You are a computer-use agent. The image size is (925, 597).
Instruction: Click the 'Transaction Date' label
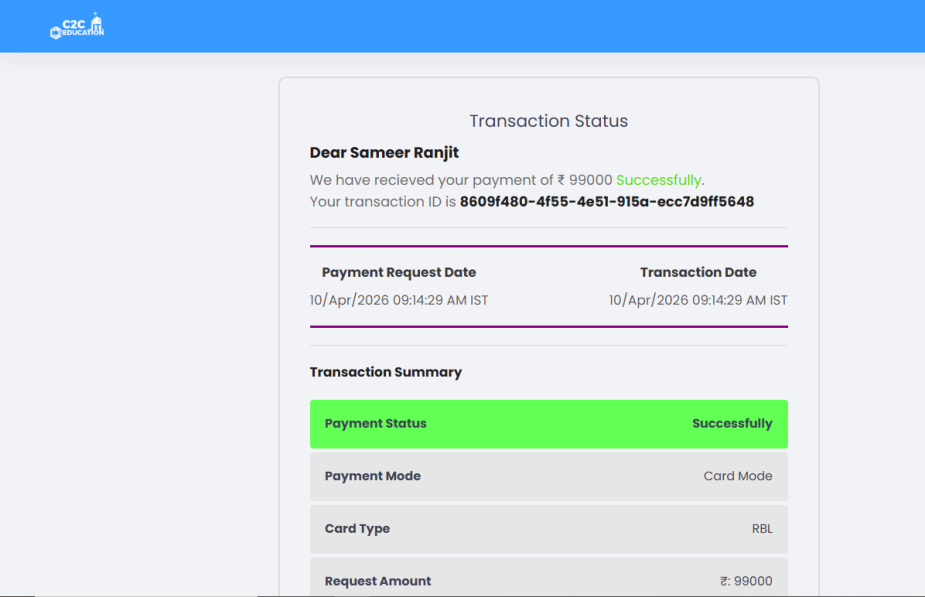[x=698, y=272]
